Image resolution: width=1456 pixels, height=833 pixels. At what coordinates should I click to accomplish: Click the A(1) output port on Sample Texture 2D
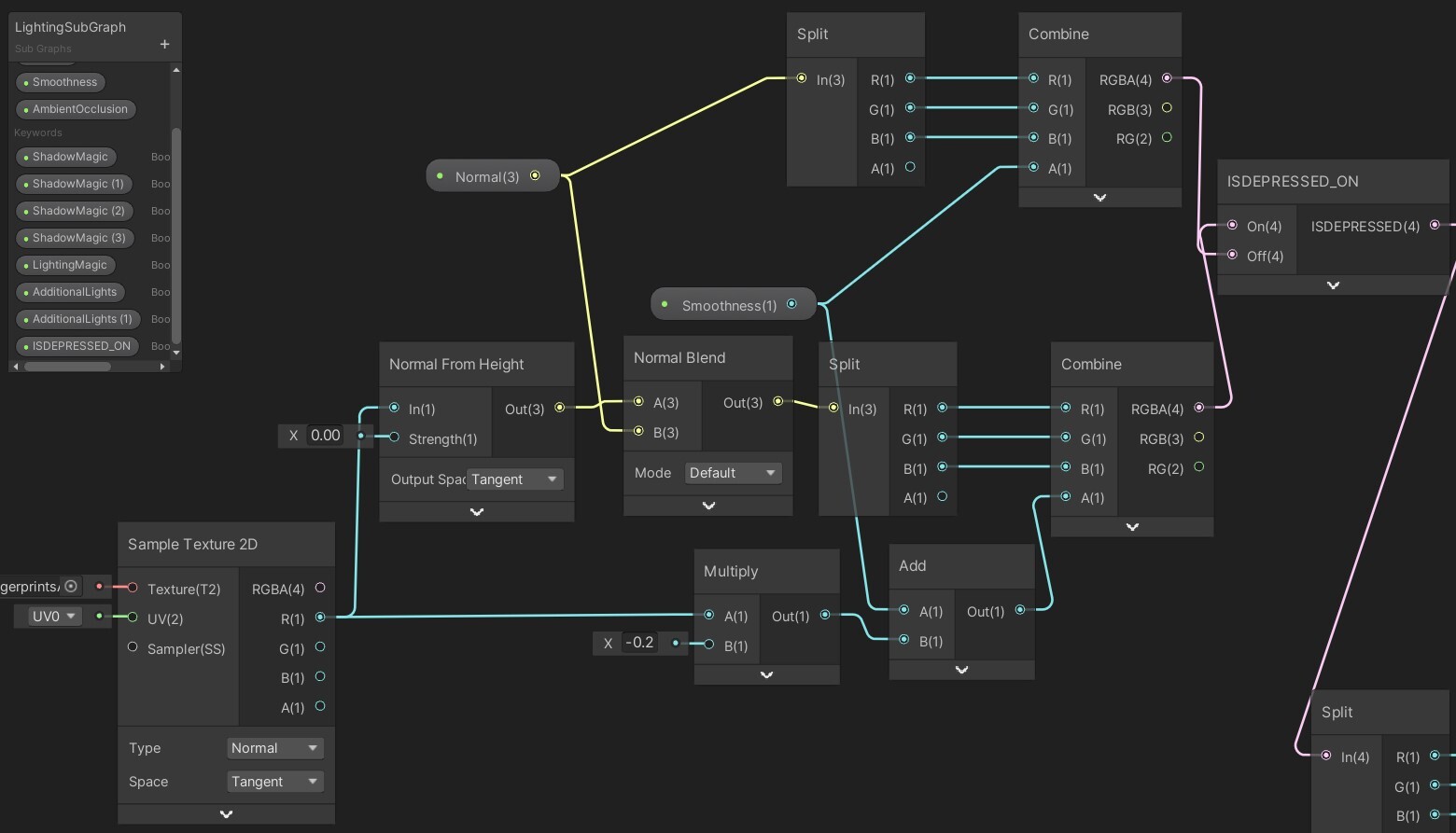pyautogui.click(x=320, y=706)
